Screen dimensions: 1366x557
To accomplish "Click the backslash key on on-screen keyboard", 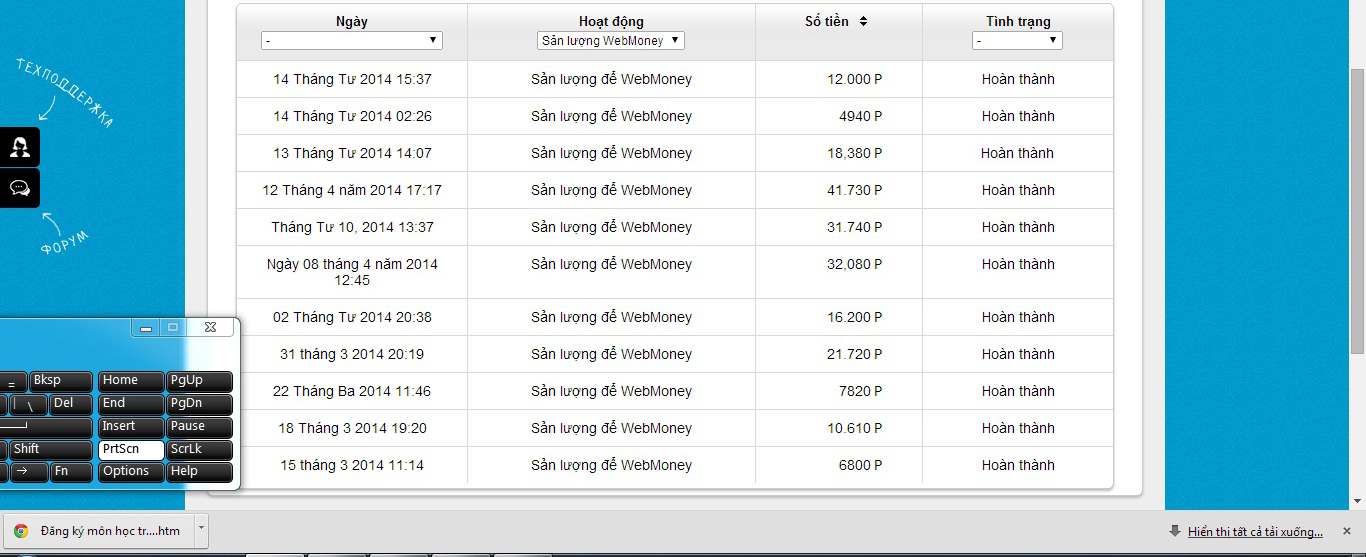I will pos(29,404).
